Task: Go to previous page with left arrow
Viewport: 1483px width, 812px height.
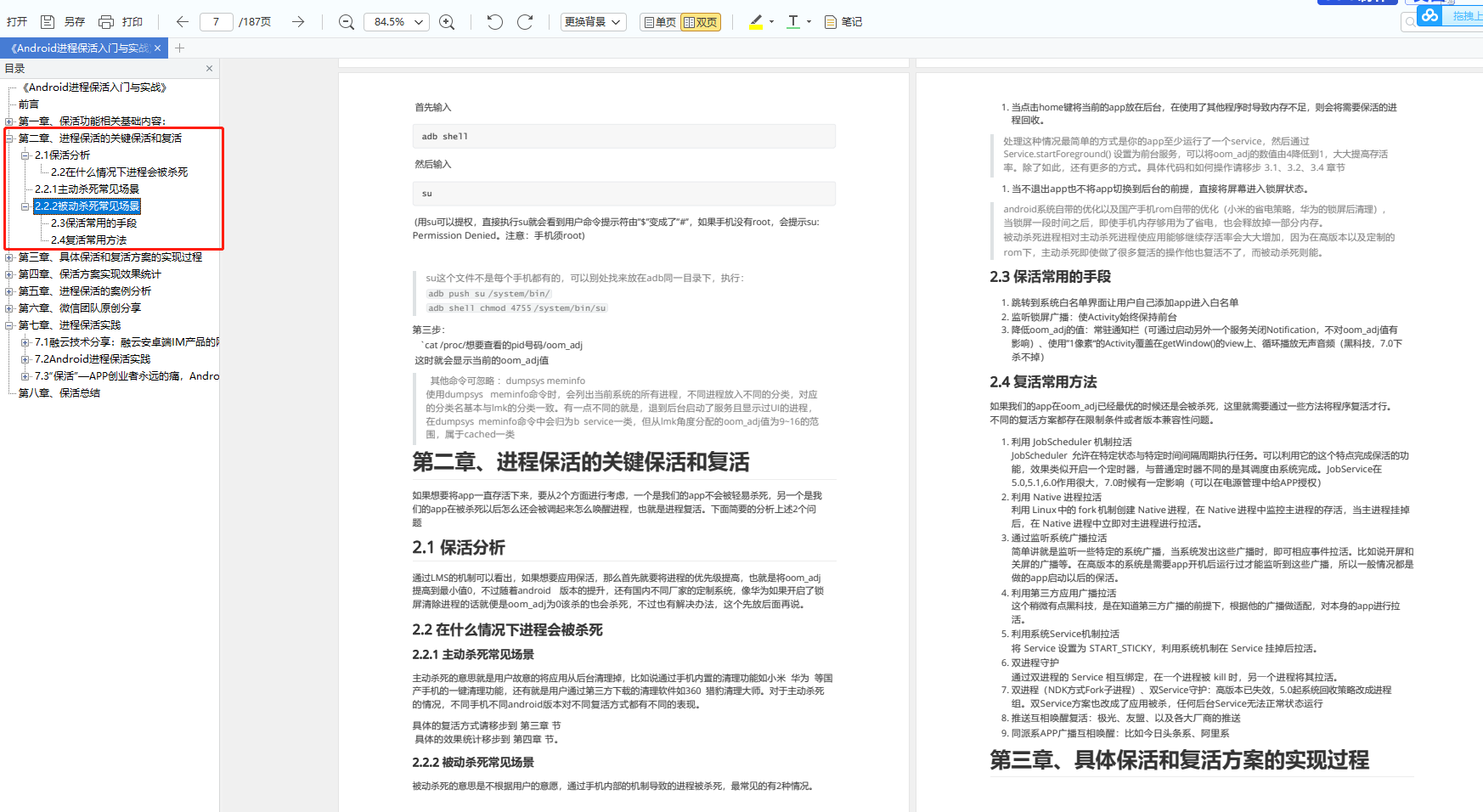Action: [182, 22]
